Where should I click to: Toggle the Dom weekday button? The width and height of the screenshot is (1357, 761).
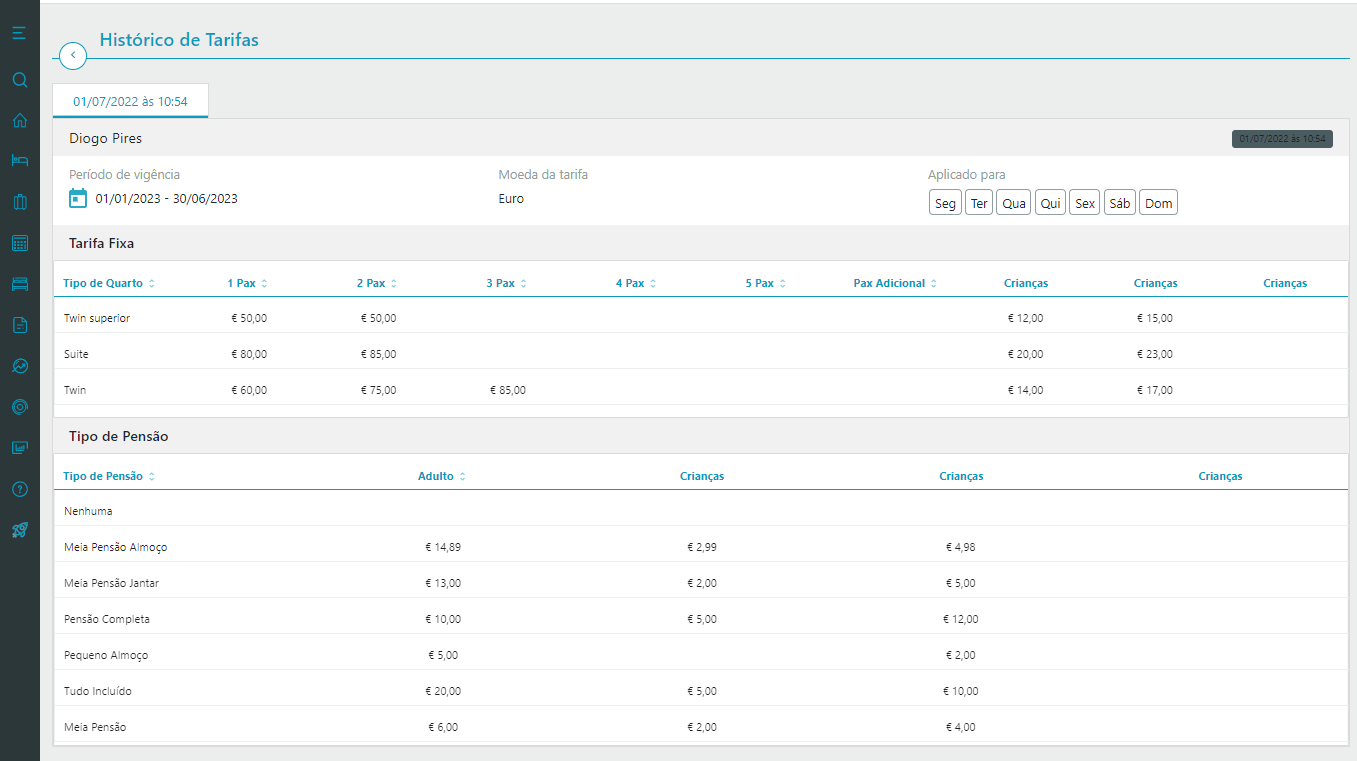tap(1158, 203)
